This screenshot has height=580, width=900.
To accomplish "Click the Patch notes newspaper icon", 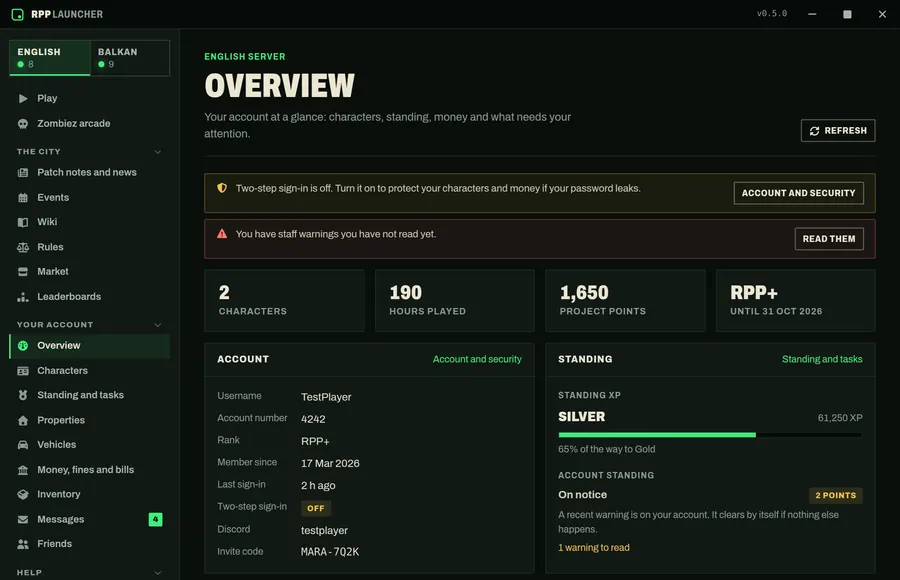I will click(23, 172).
